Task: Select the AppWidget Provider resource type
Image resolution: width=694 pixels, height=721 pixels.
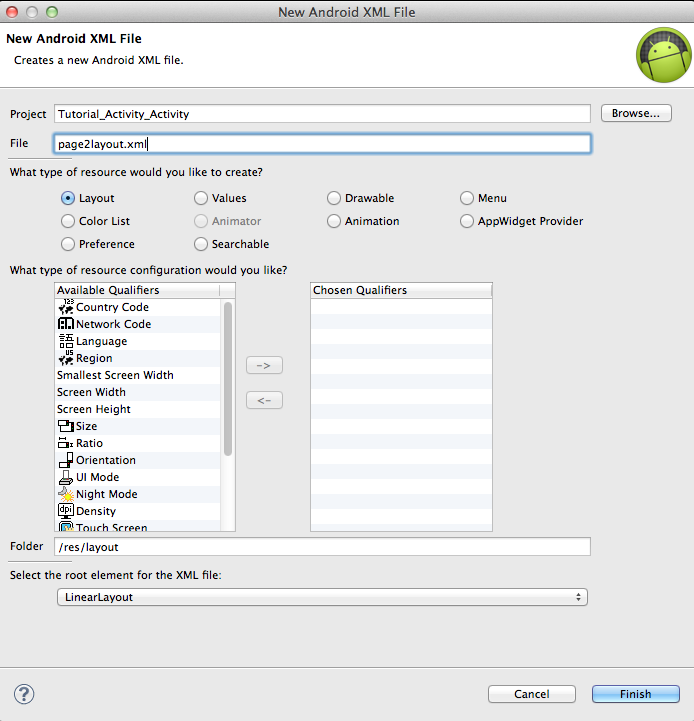Action: point(522,221)
